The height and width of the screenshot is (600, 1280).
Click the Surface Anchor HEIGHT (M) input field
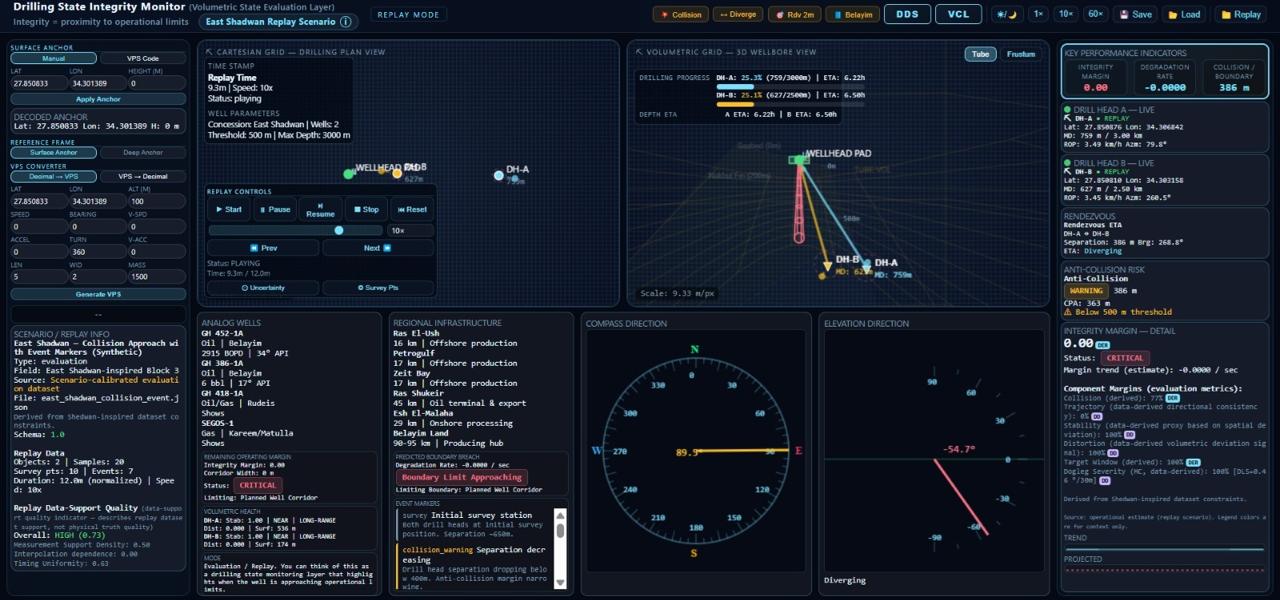coord(157,83)
